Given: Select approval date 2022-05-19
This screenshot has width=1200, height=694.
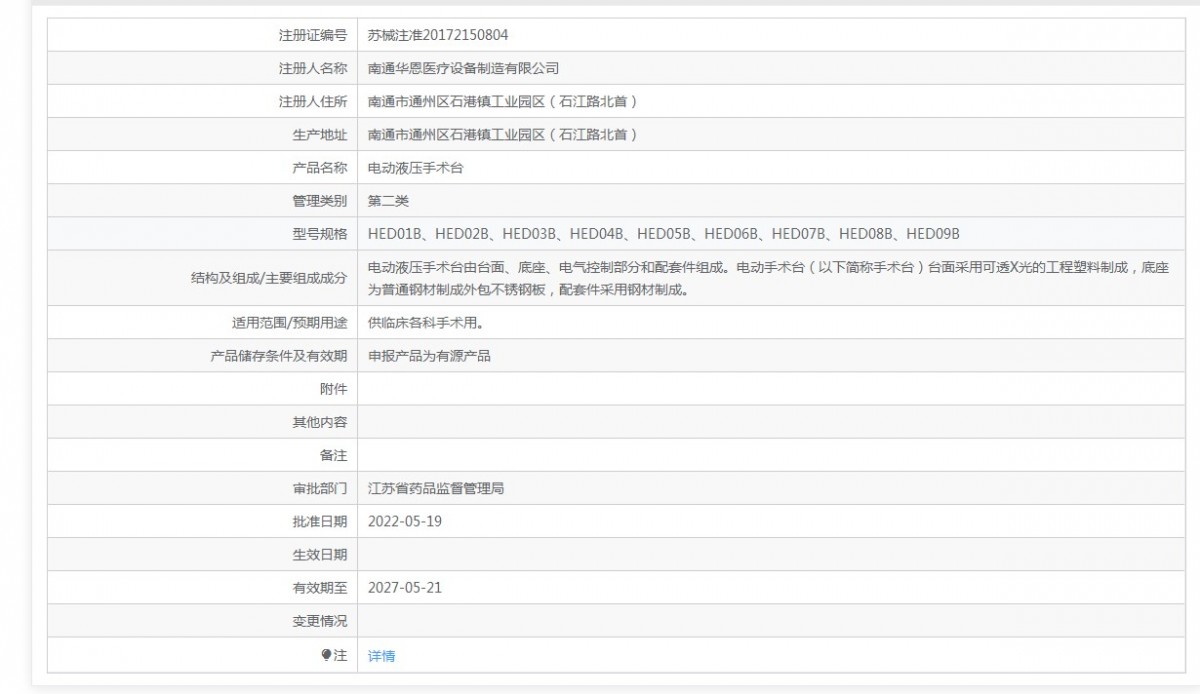Looking at the screenshot, I should pos(405,521).
